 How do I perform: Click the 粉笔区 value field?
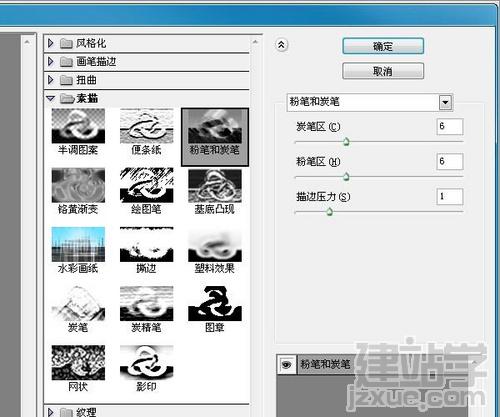point(450,161)
